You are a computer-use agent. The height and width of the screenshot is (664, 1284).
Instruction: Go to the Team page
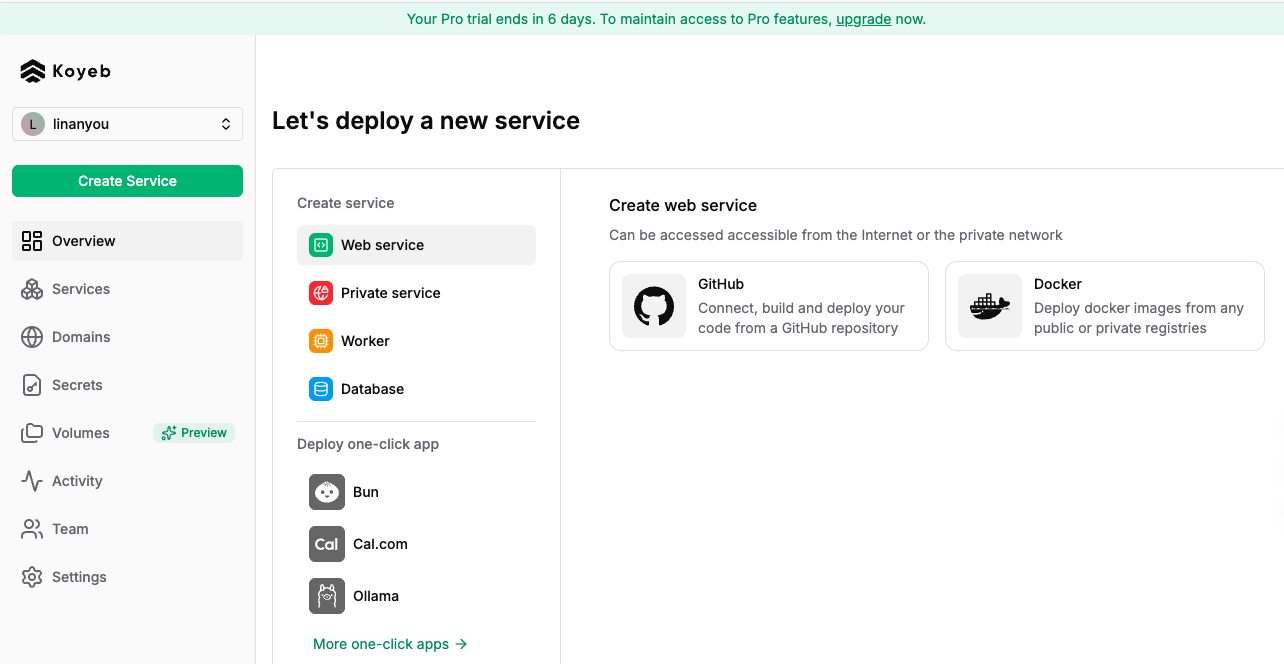70,529
